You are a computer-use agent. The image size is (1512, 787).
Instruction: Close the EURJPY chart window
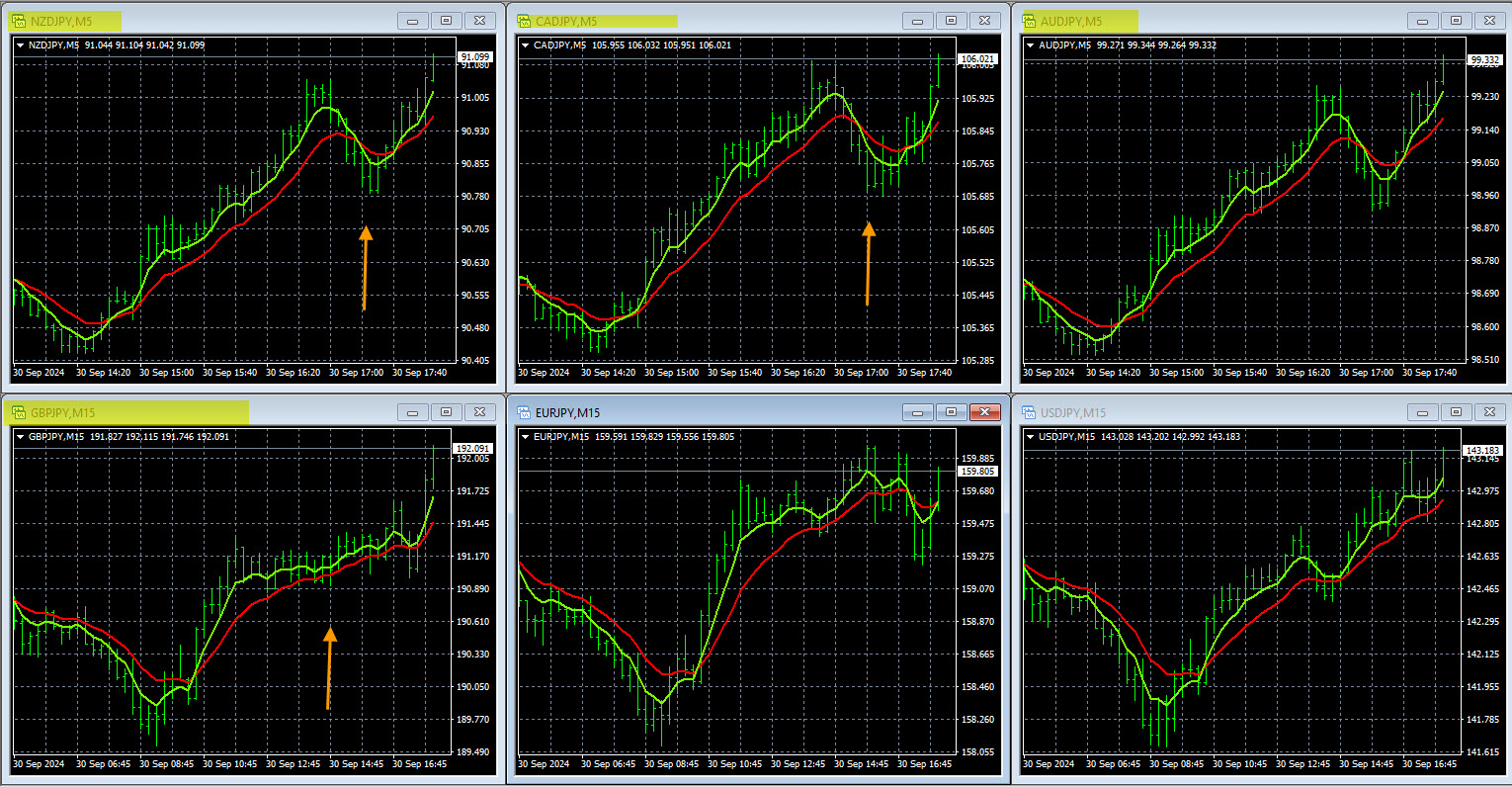coord(984,412)
